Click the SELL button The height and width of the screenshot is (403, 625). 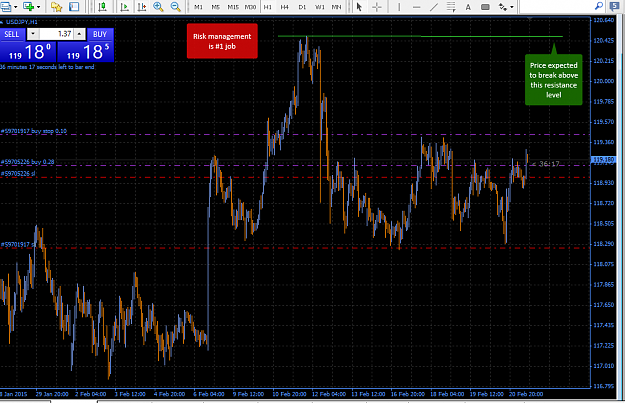(12, 34)
